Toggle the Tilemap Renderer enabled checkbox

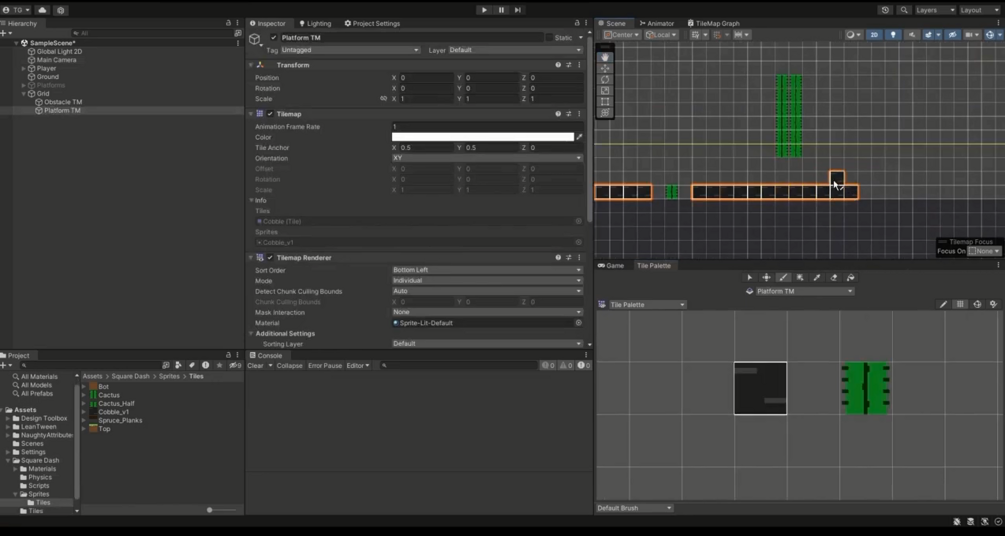[x=270, y=258]
